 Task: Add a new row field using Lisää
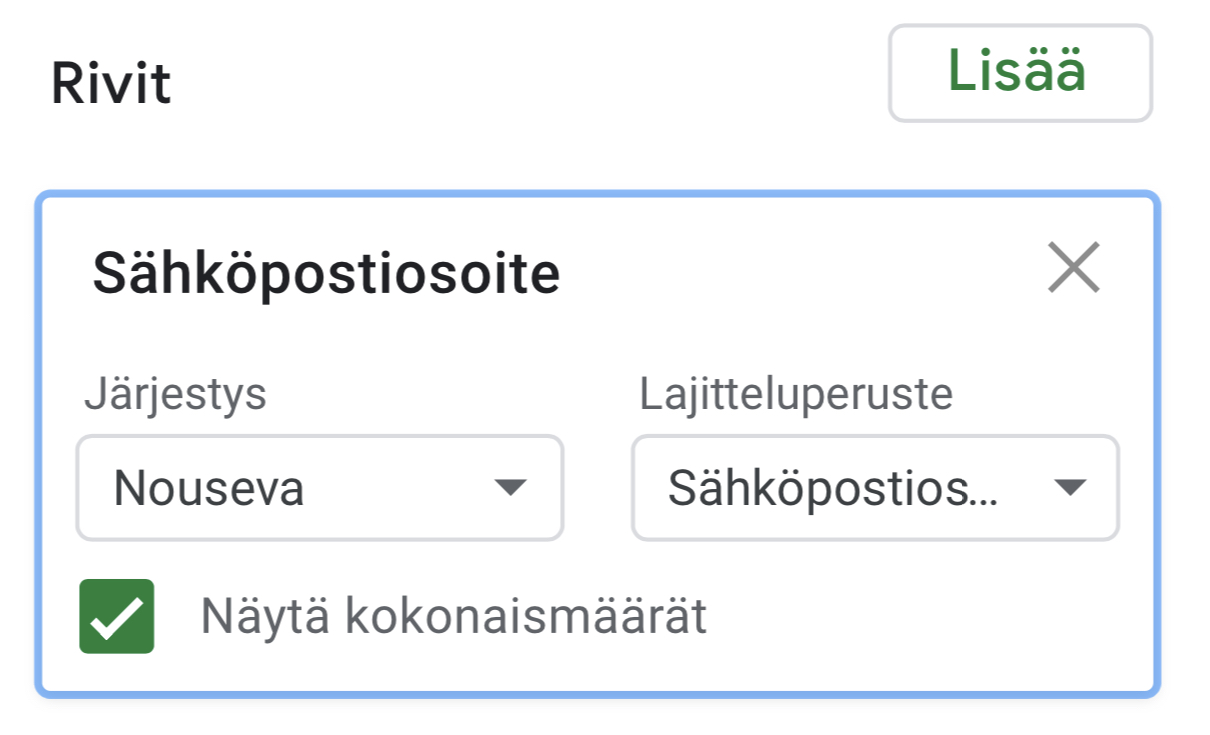(x=1019, y=74)
